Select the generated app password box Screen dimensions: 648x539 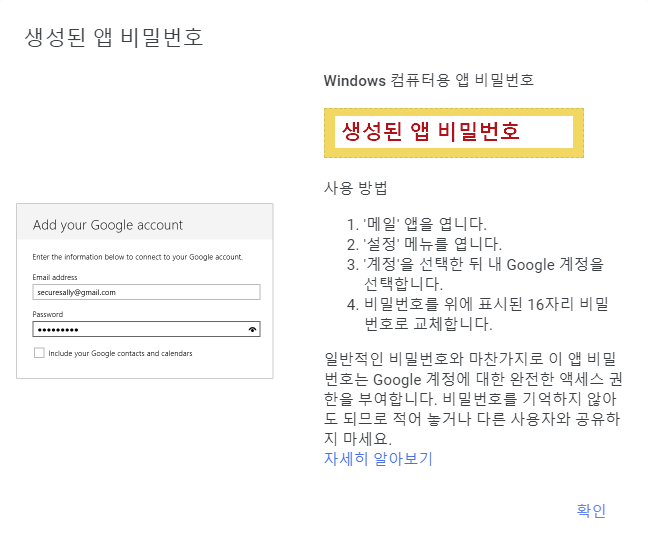tap(454, 133)
